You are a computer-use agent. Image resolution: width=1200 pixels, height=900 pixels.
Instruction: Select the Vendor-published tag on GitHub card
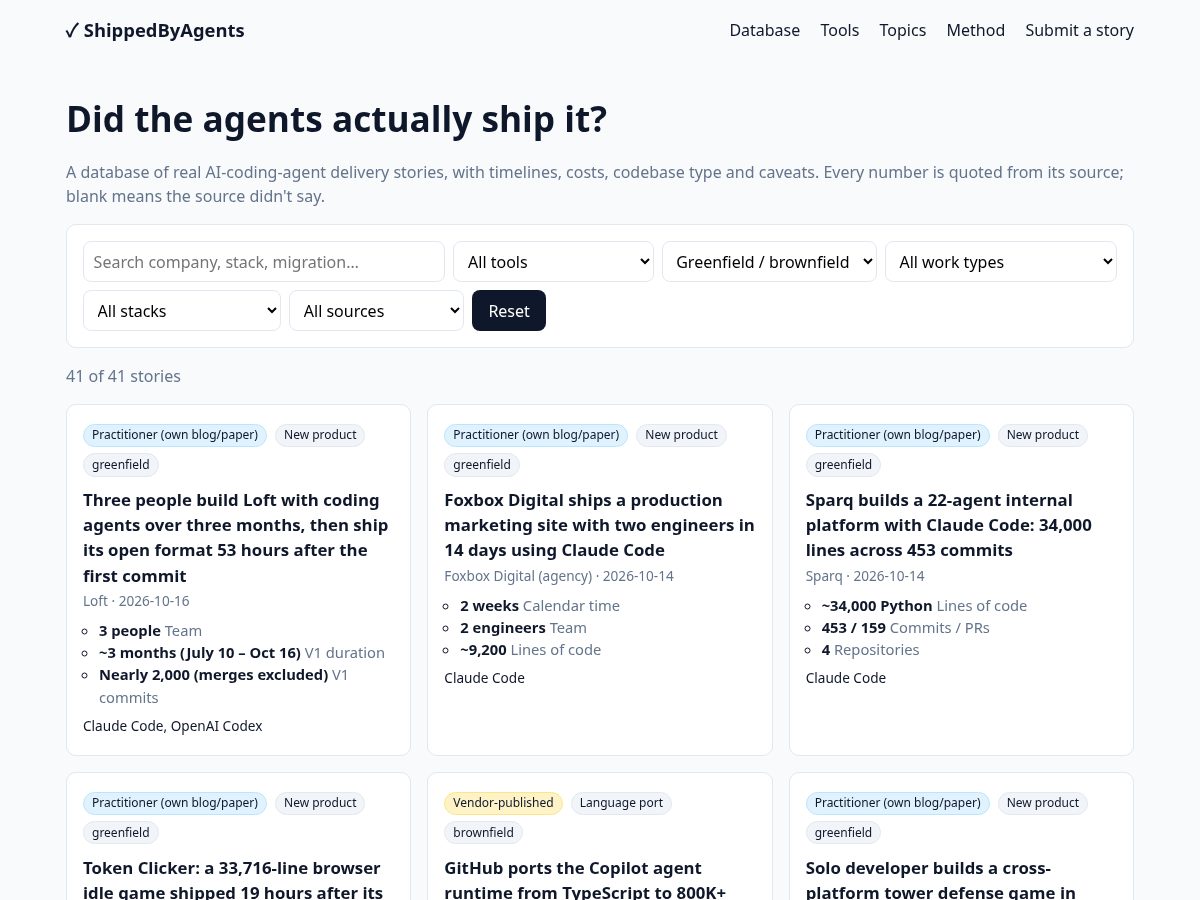point(503,803)
